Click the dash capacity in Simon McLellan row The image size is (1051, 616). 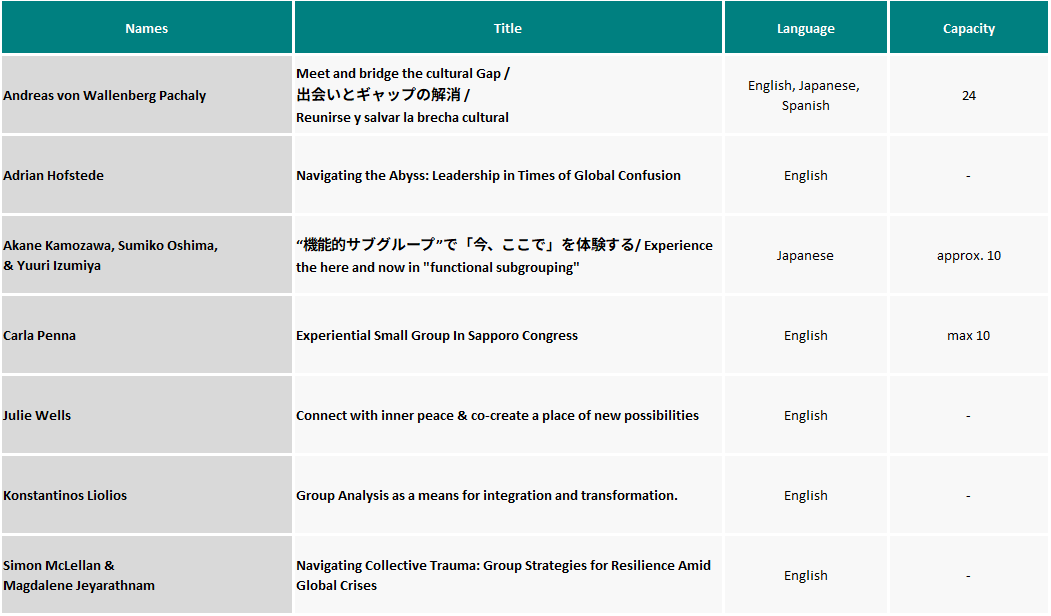(x=968, y=576)
